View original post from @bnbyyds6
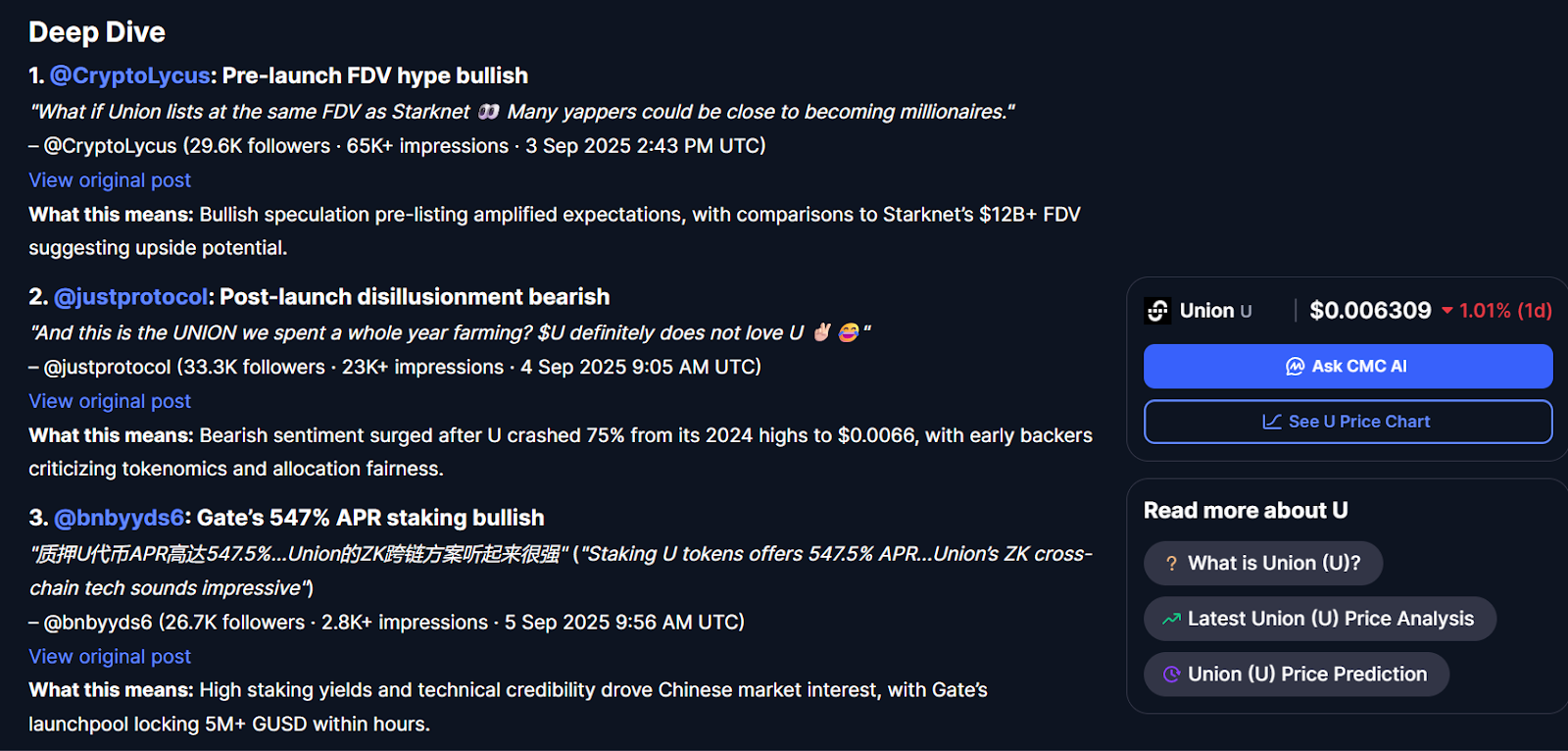This screenshot has height=751, width=1568. pyautogui.click(x=110, y=657)
